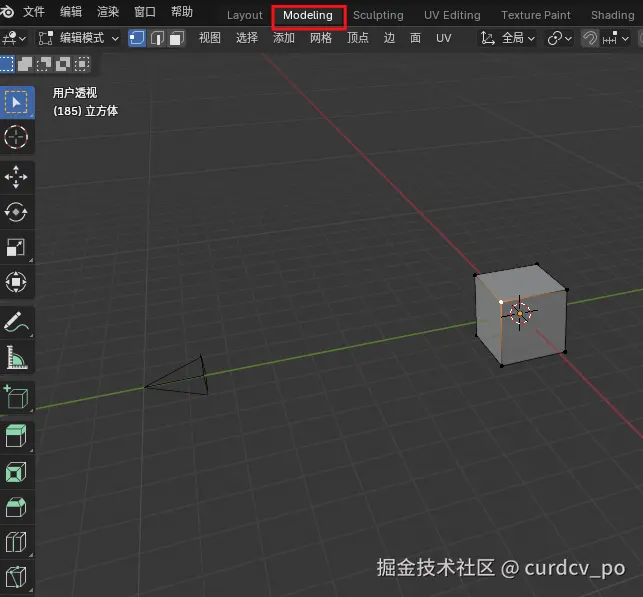
Task: Open the 选择 header menu
Action: pyautogui.click(x=247, y=38)
